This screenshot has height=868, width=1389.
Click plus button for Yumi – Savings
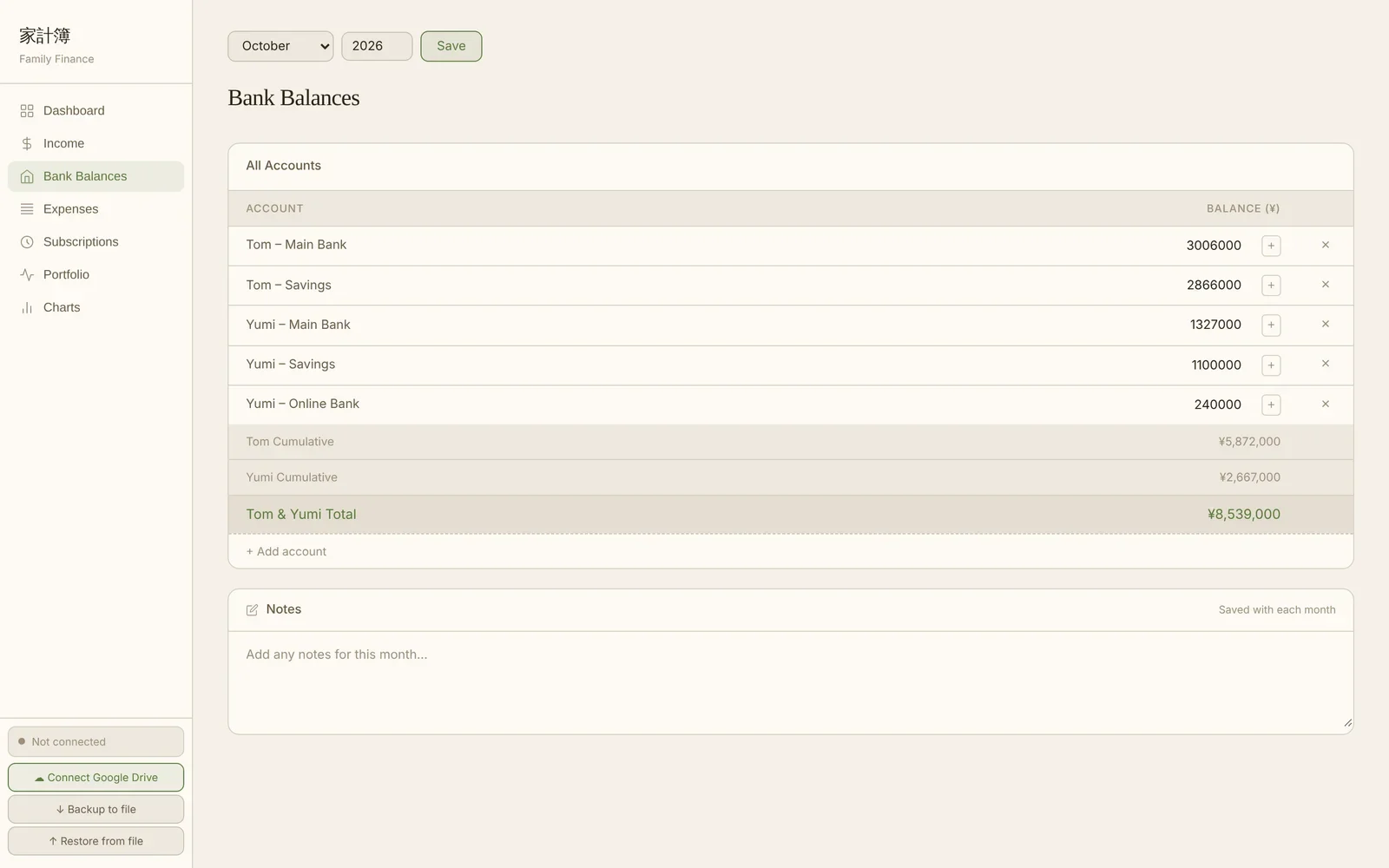point(1271,365)
